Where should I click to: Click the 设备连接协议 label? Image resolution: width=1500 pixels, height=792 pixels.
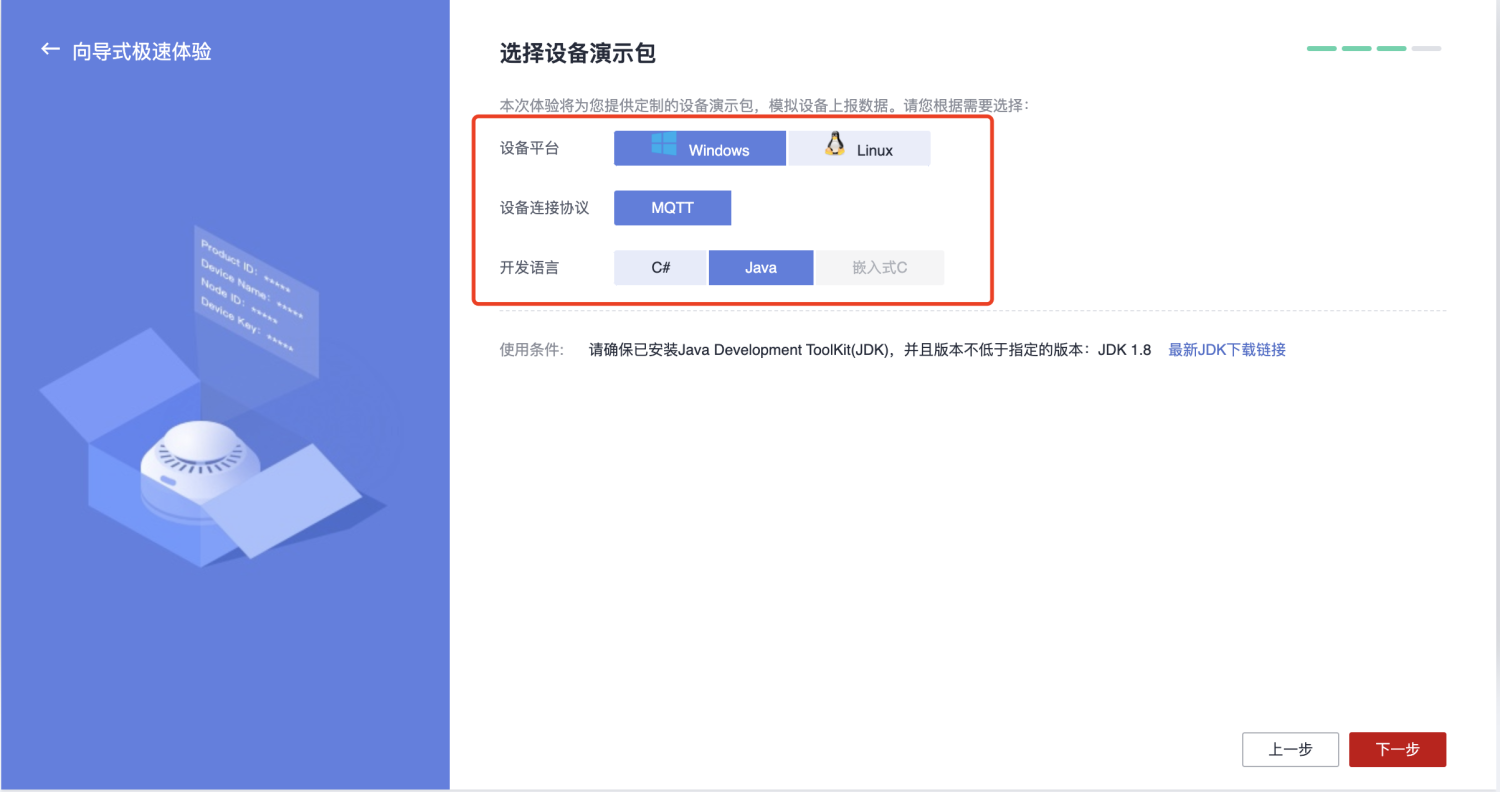[544, 209]
